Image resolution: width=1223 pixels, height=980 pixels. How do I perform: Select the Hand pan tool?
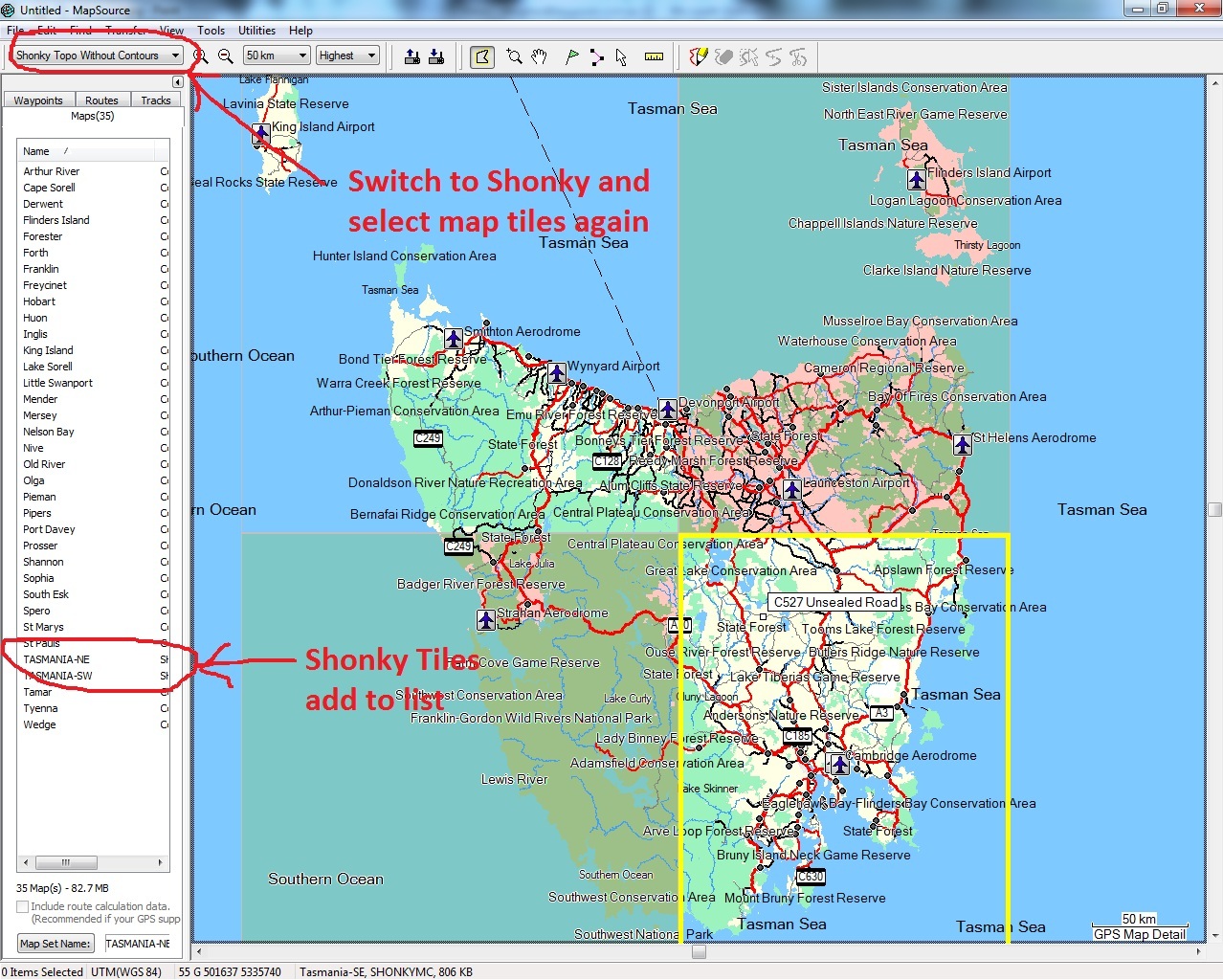(540, 56)
